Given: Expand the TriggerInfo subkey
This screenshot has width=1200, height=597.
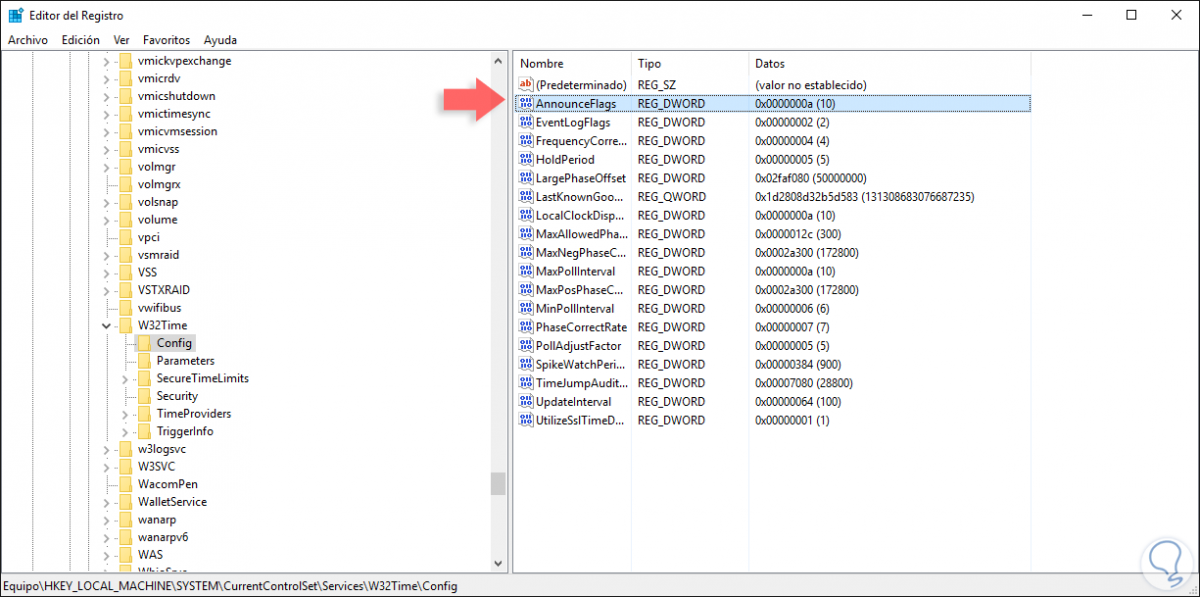Looking at the screenshot, I should [125, 431].
